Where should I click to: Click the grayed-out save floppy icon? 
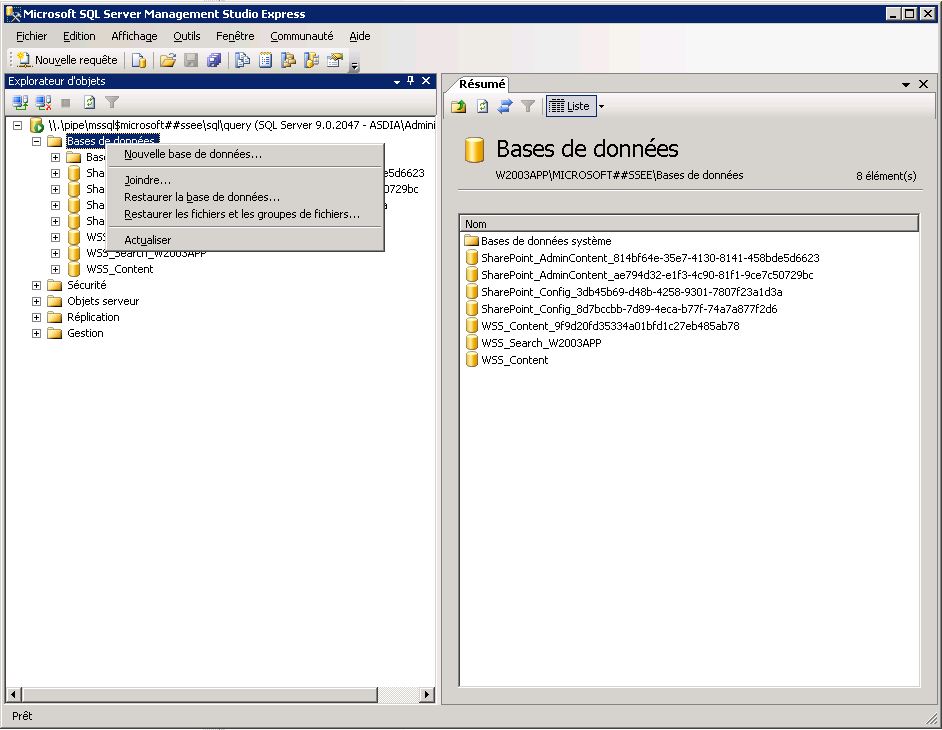coord(191,60)
